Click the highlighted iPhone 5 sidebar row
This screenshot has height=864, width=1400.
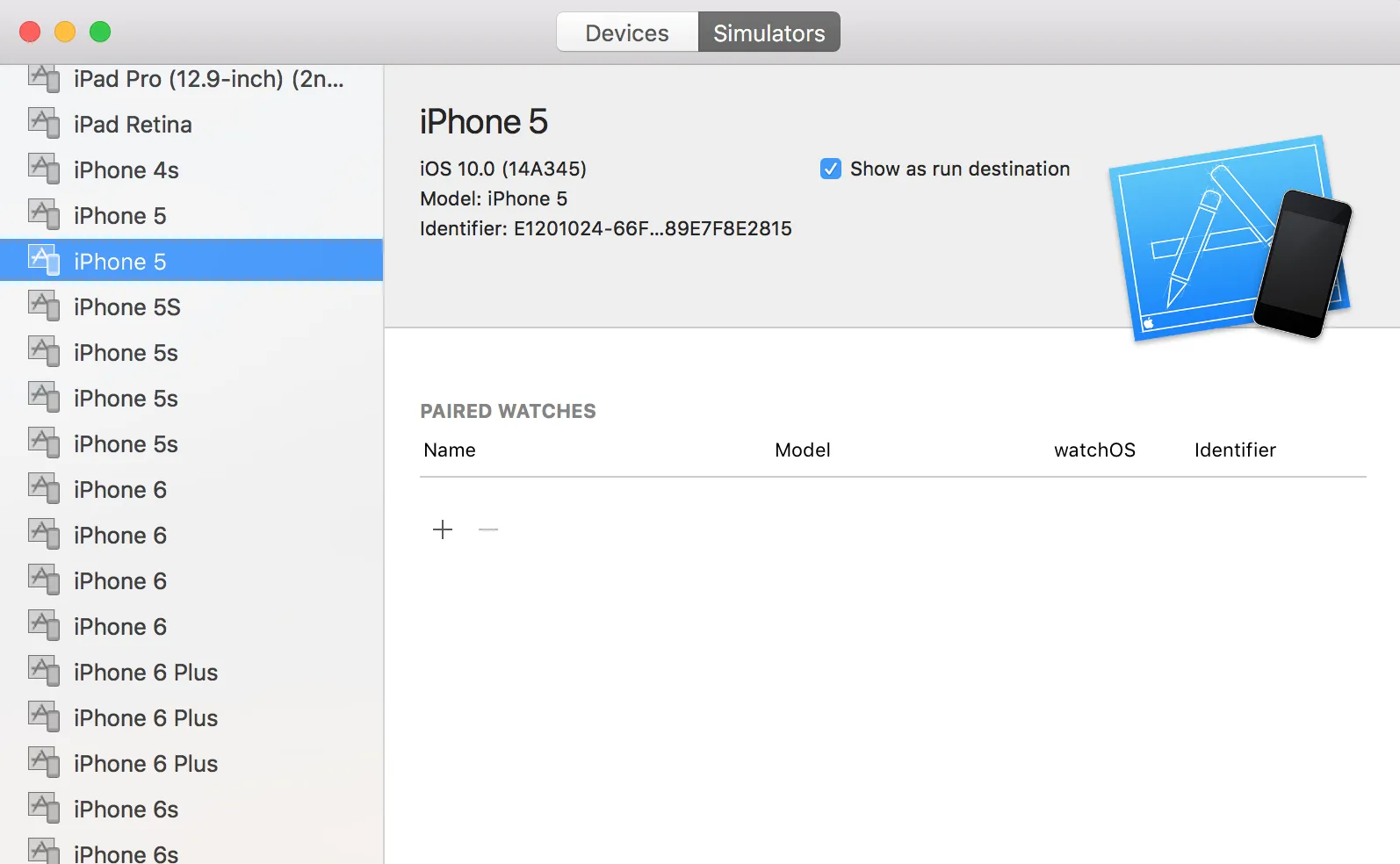coord(191,262)
